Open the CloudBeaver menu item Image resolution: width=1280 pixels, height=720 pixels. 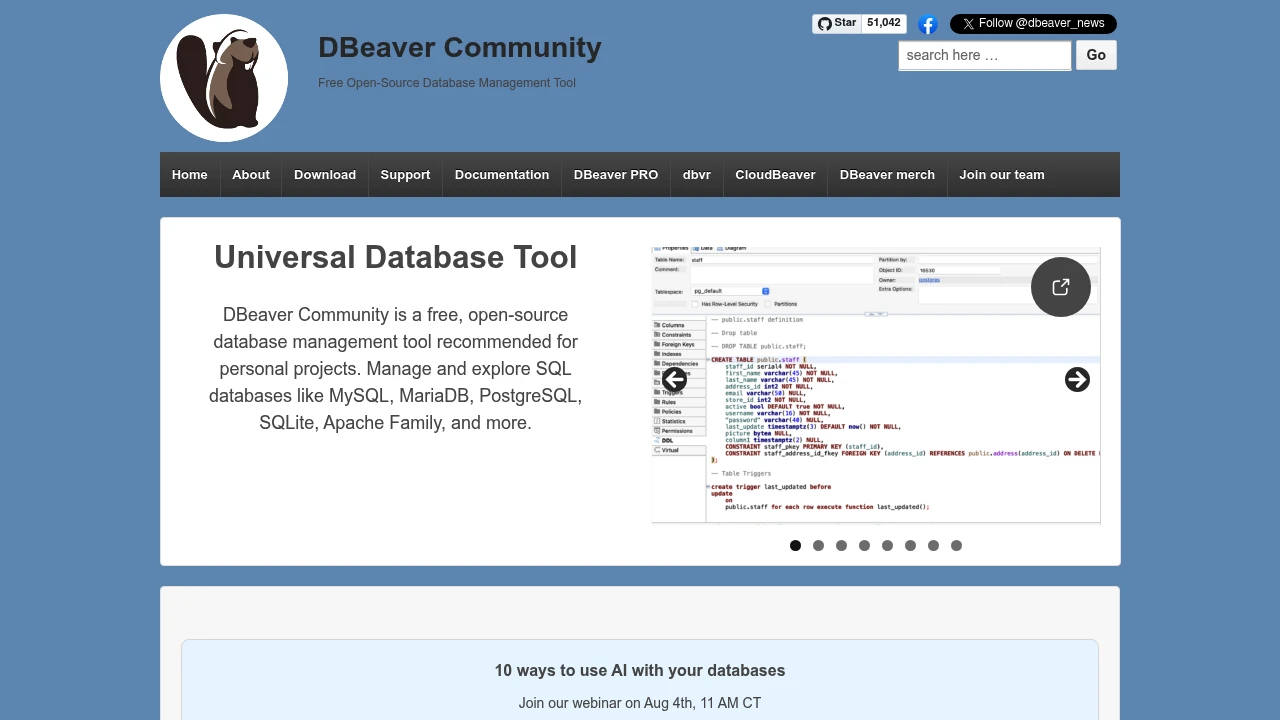[775, 175]
